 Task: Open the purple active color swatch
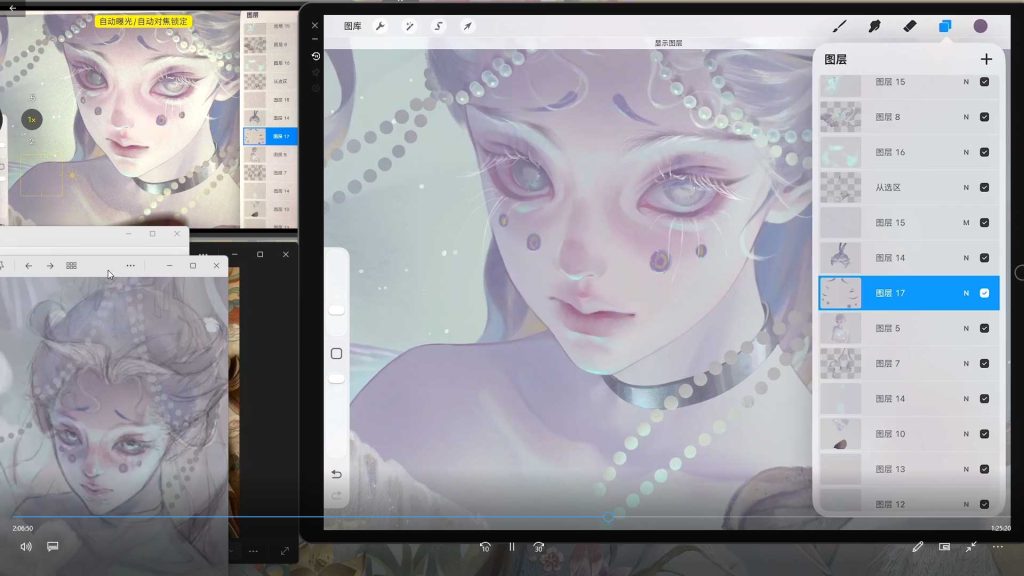(980, 26)
